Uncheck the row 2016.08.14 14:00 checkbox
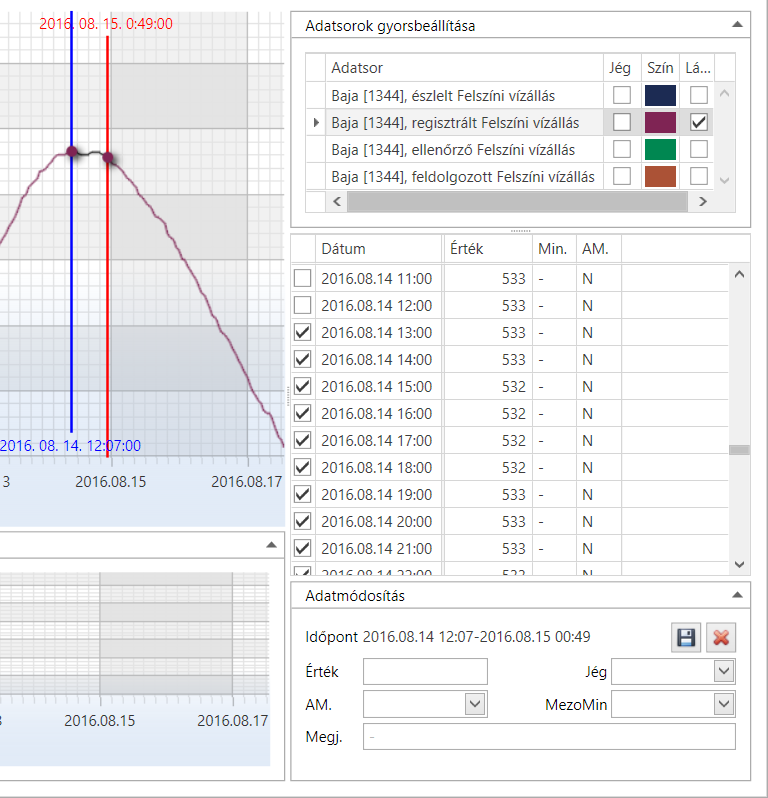 pyautogui.click(x=302, y=359)
